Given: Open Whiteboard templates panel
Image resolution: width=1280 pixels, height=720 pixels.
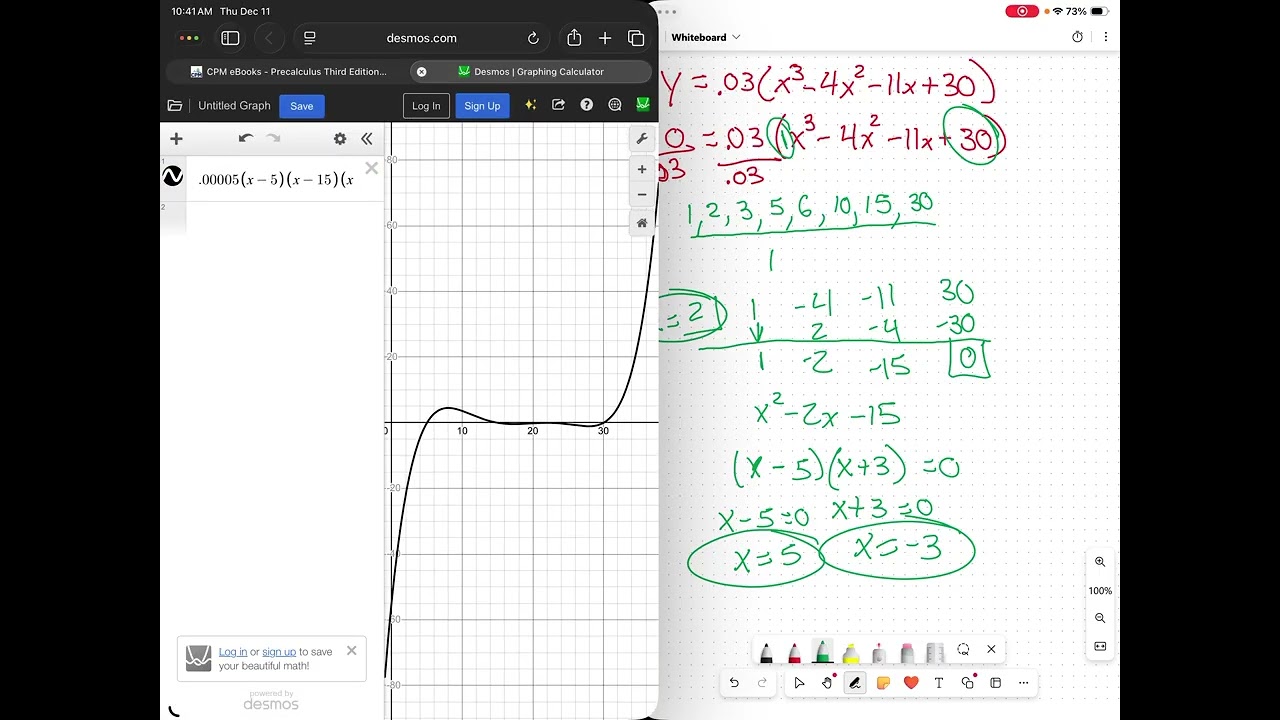Looking at the screenshot, I should pos(995,683).
